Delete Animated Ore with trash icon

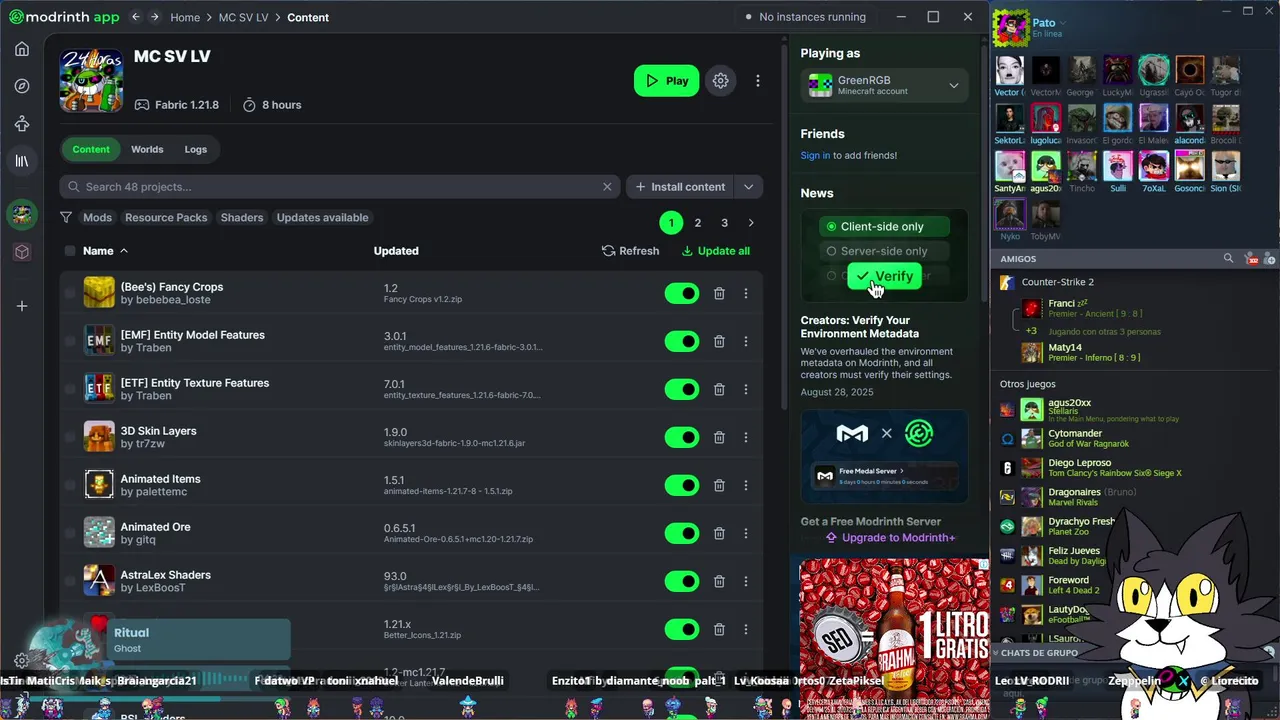click(x=719, y=533)
